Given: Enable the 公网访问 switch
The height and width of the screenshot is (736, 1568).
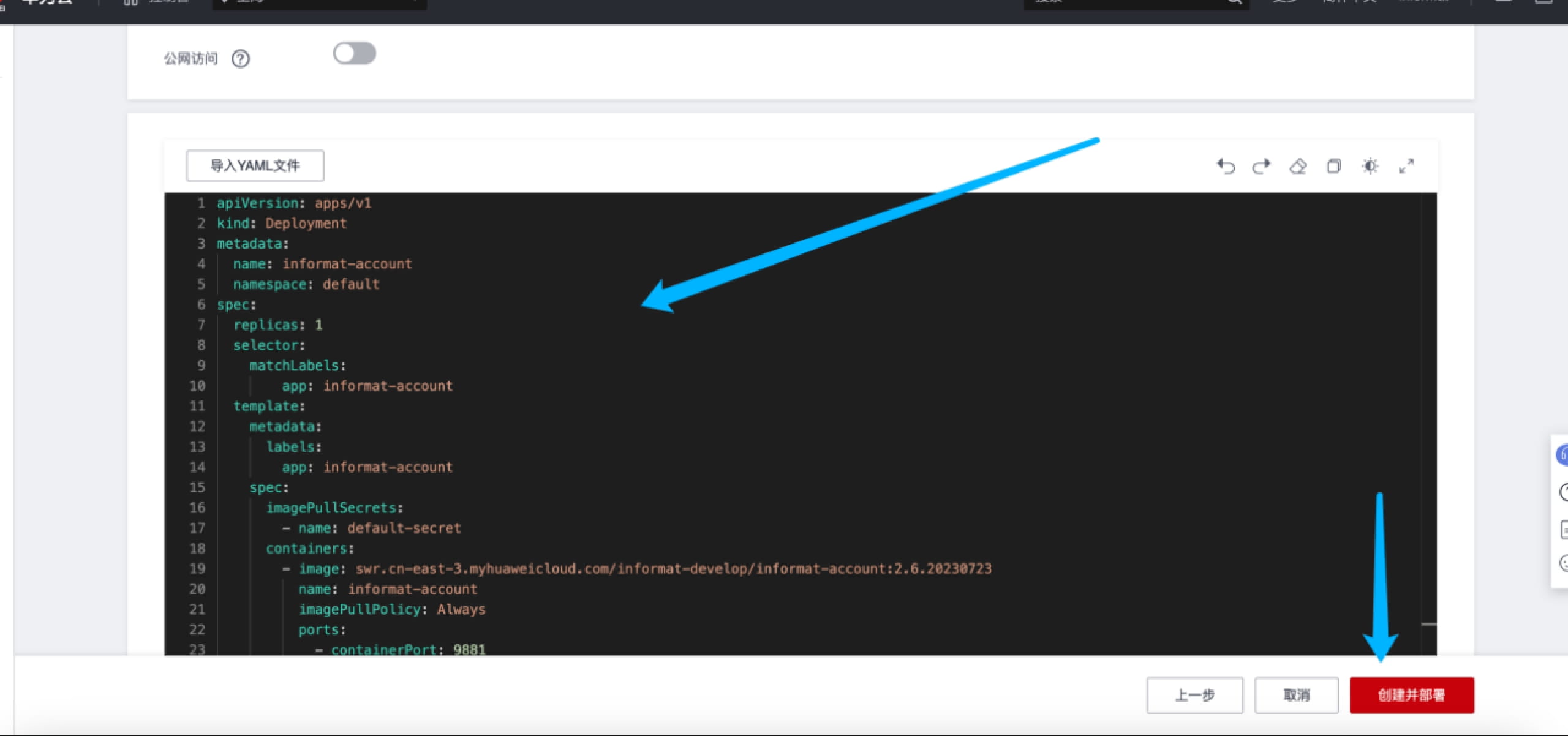Looking at the screenshot, I should pyautogui.click(x=354, y=53).
